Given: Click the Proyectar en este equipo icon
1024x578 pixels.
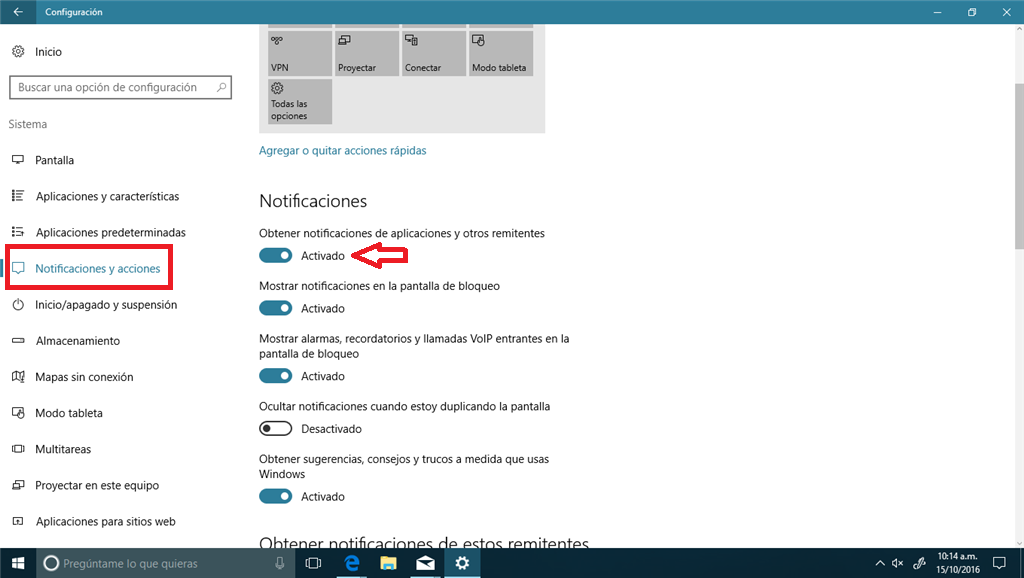Looking at the screenshot, I should pyautogui.click(x=18, y=485).
